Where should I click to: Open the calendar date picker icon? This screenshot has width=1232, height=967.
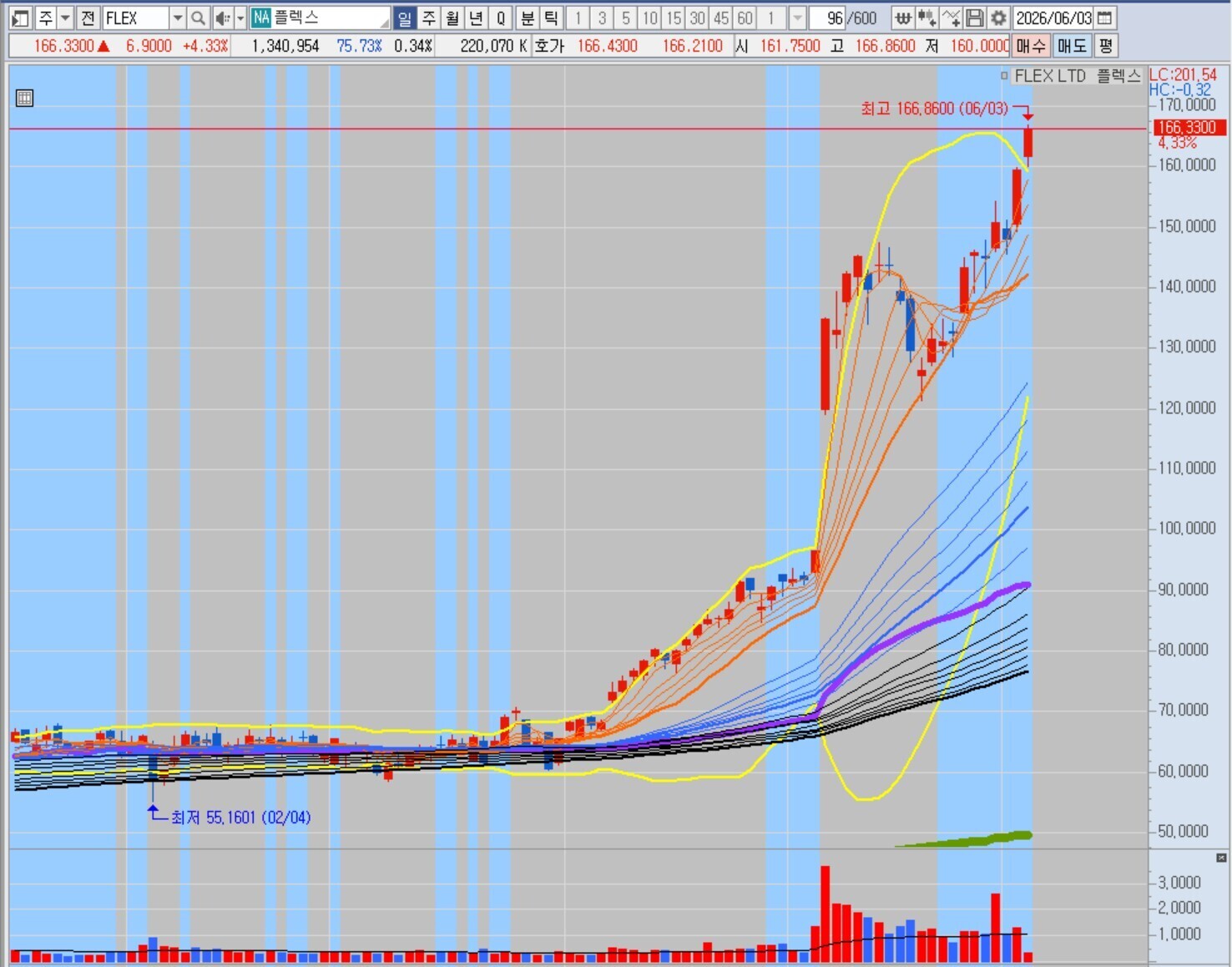point(1104,18)
